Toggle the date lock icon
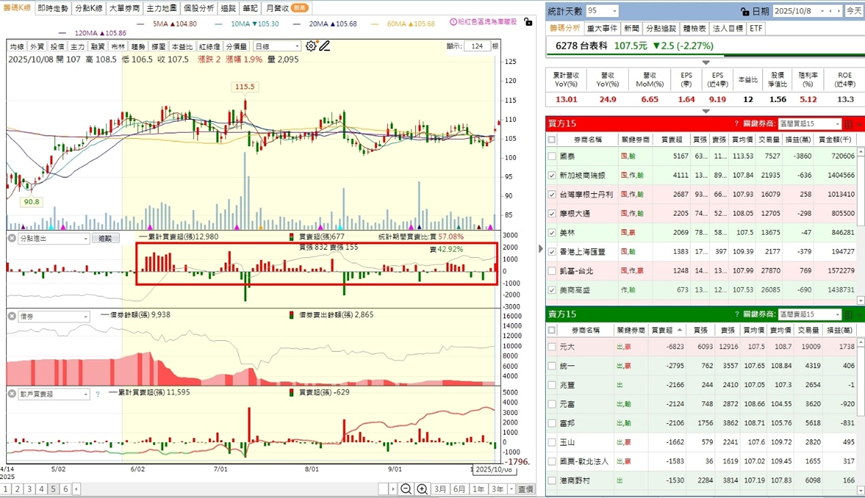This screenshot has height=498, width=865. (x=745, y=11)
